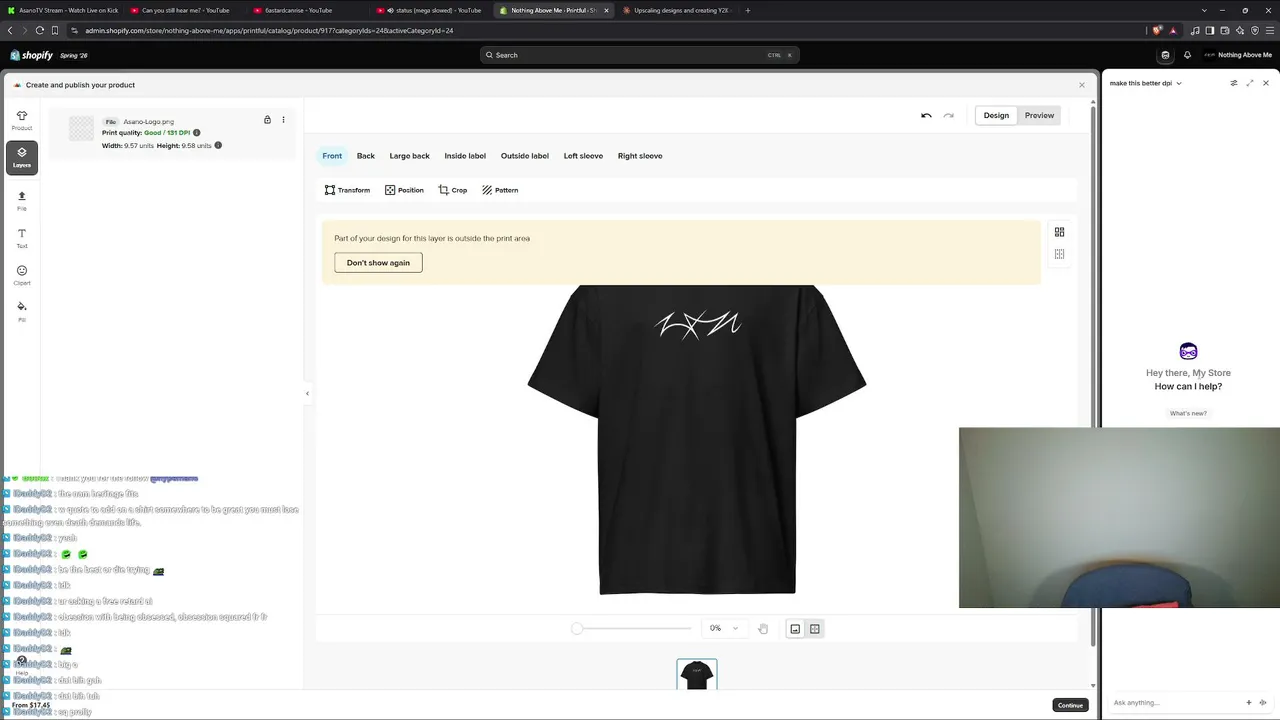This screenshot has height=720, width=1280.
Task: Open the Crop tool
Action: tap(453, 190)
